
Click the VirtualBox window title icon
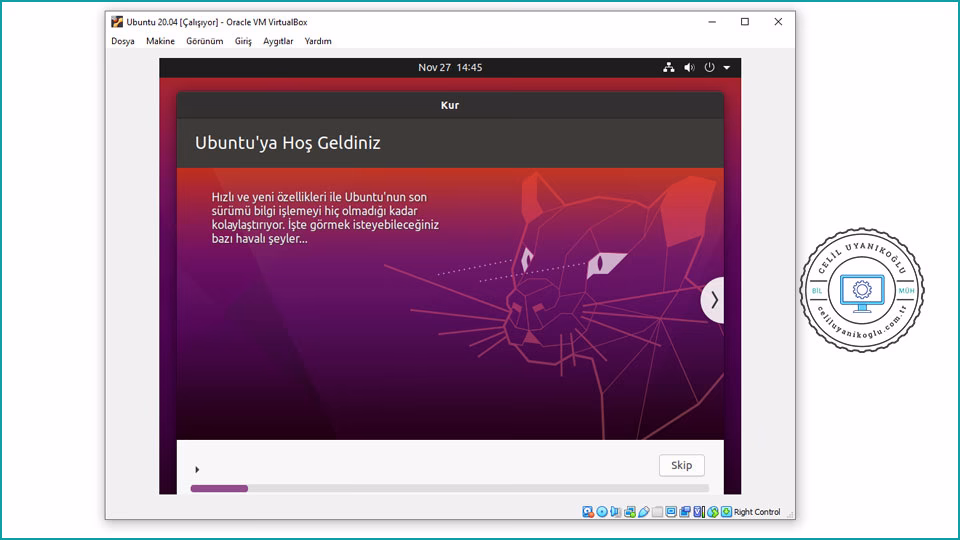coord(117,22)
